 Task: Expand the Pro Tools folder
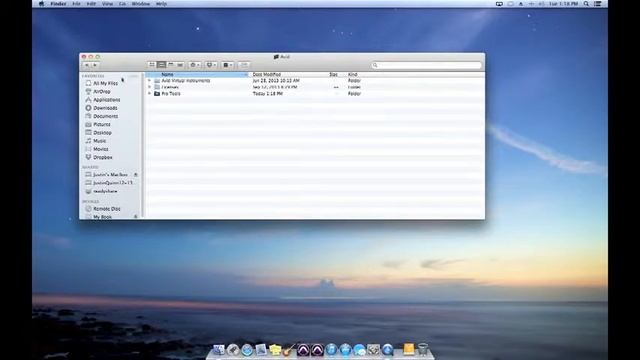tap(149, 93)
